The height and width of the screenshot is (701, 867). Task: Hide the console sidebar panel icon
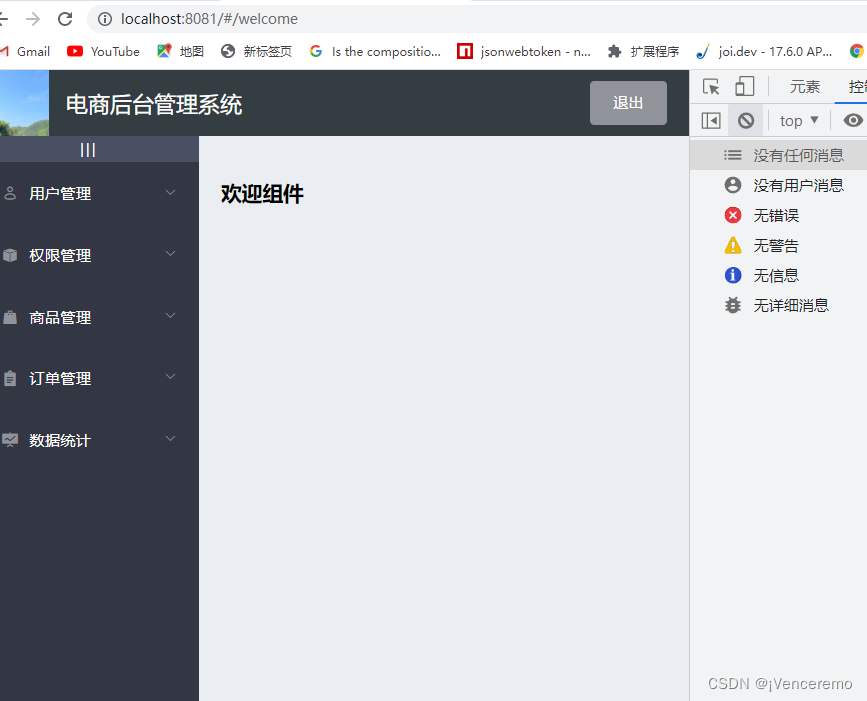tap(710, 120)
